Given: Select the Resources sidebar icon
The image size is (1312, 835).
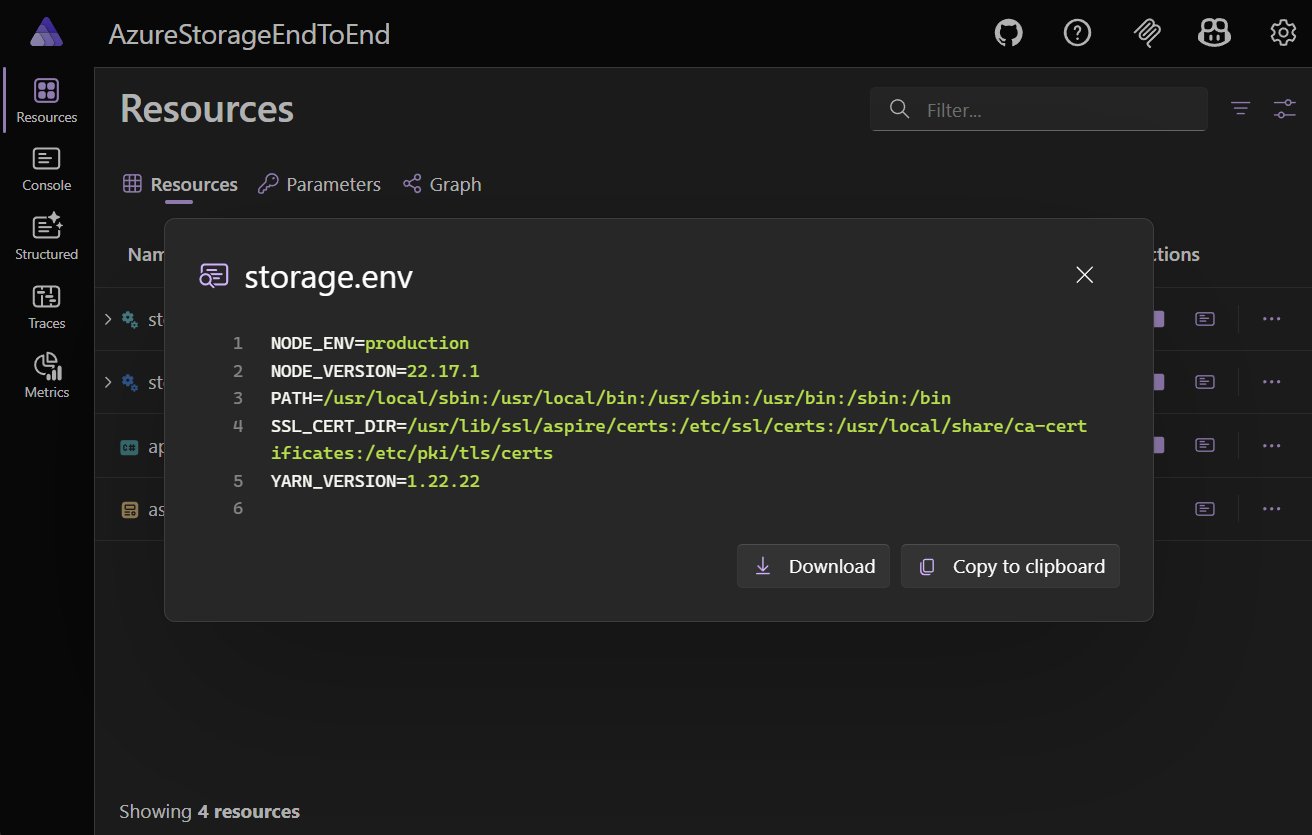Looking at the screenshot, I should pos(45,98).
